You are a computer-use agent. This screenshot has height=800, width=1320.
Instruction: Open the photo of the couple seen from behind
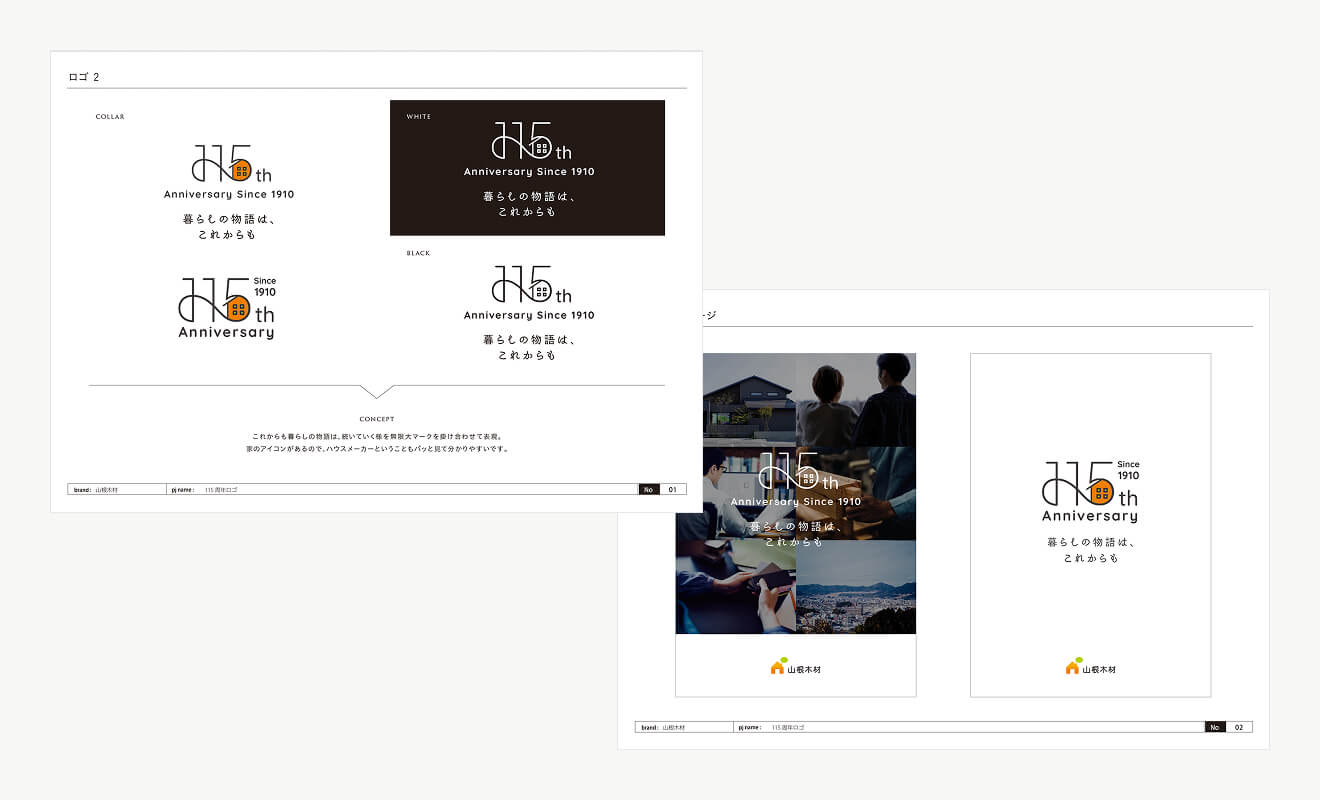click(856, 400)
